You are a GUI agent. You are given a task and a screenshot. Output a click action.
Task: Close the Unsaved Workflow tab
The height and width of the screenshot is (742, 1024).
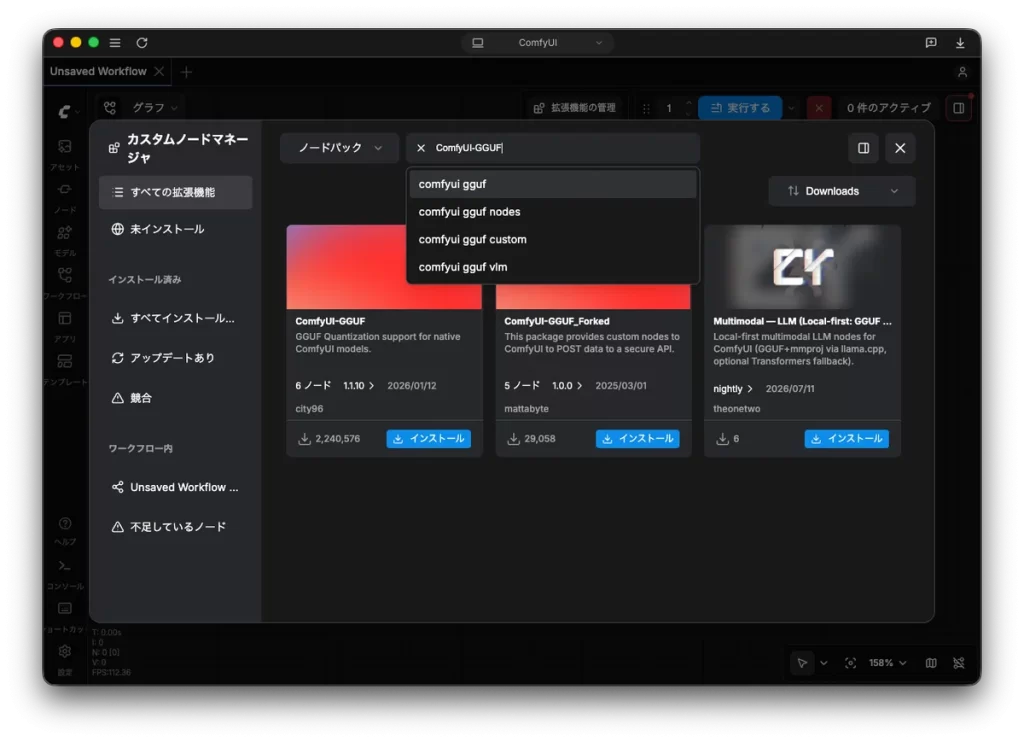coord(159,71)
